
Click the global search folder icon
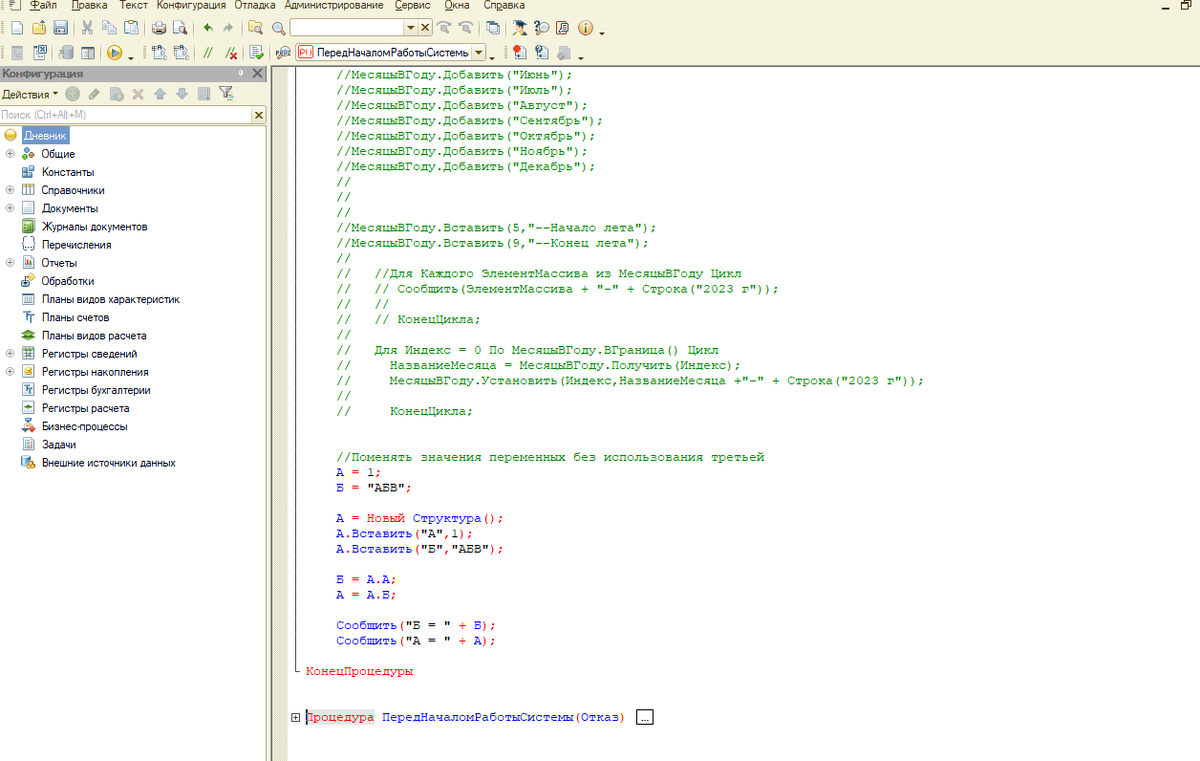click(255, 28)
